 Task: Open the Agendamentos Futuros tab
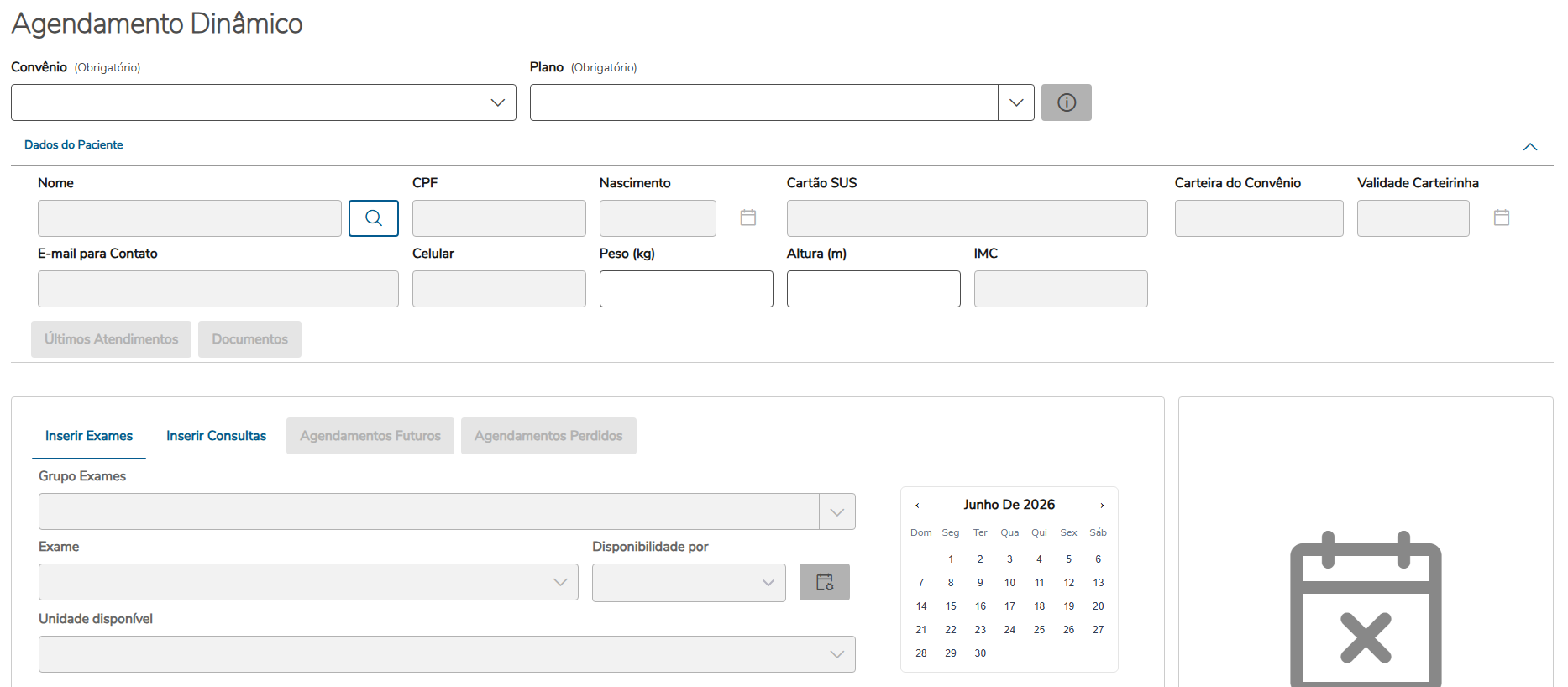point(370,436)
